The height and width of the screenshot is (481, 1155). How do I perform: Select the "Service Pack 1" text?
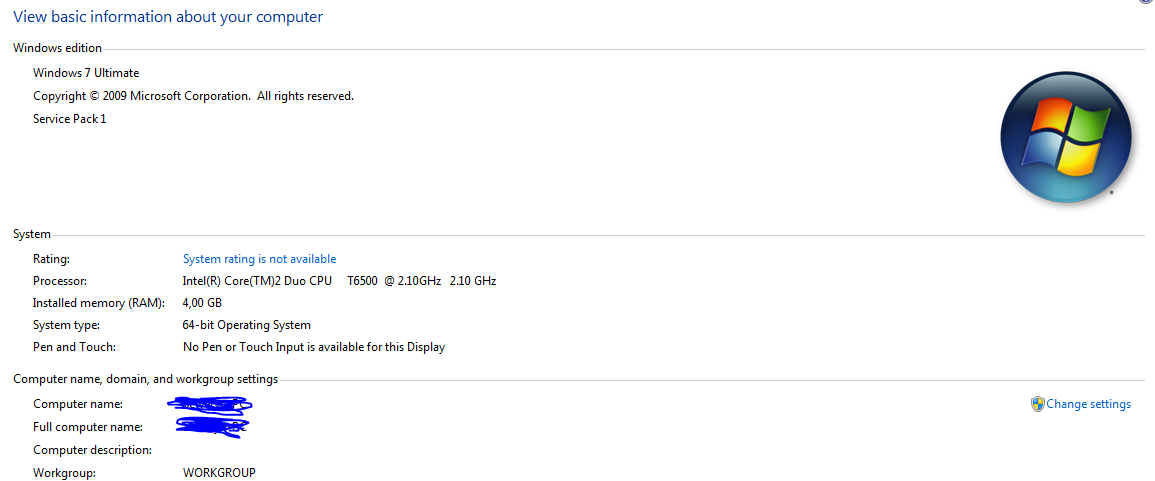(x=70, y=119)
